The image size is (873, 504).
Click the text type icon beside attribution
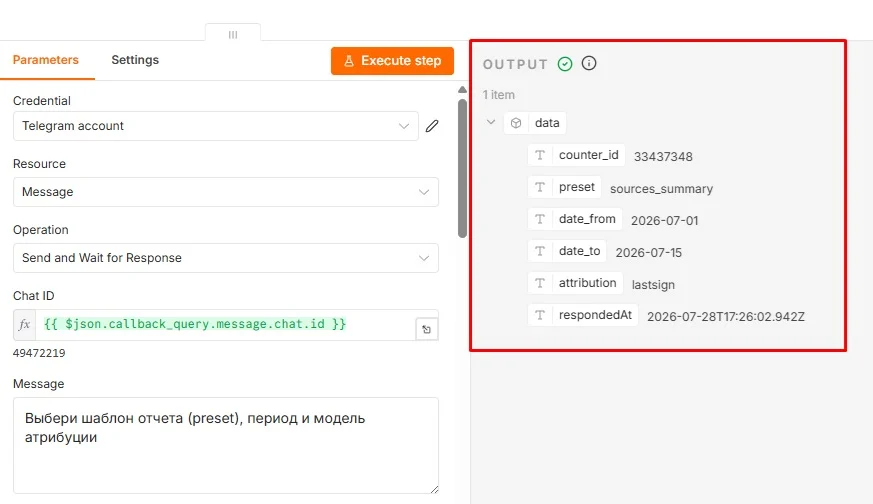click(540, 283)
